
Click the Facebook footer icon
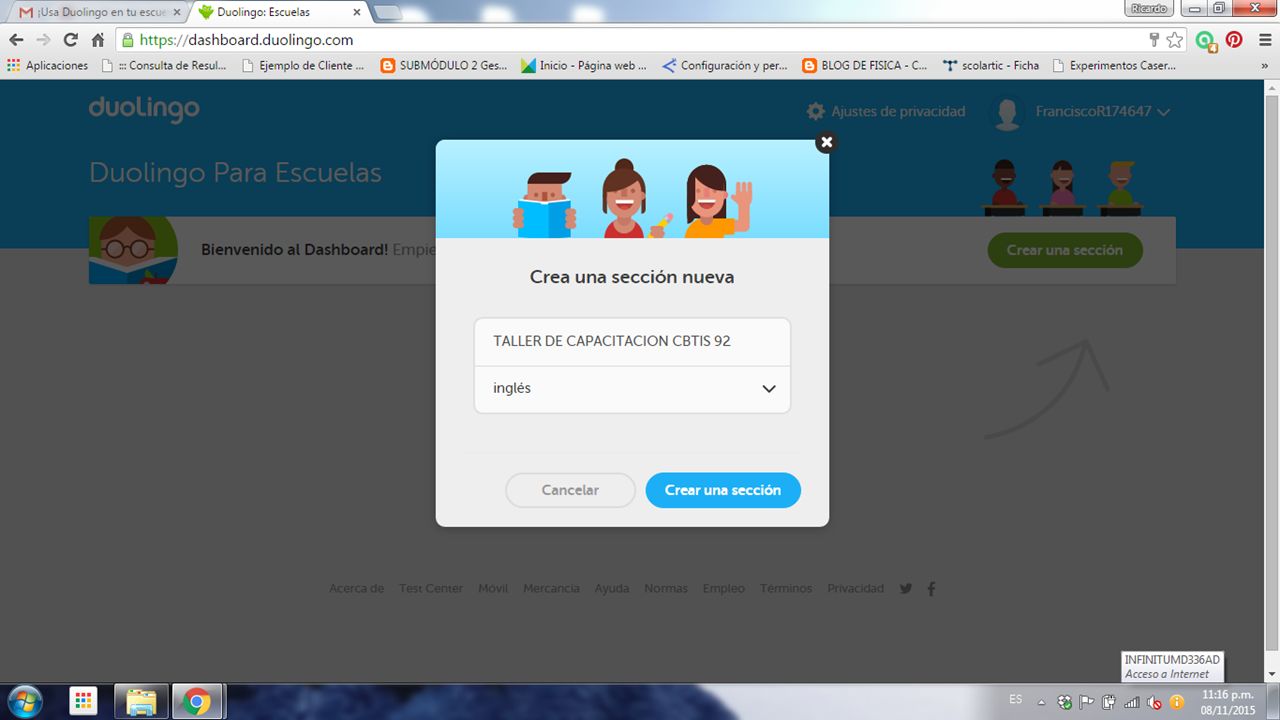coord(931,589)
